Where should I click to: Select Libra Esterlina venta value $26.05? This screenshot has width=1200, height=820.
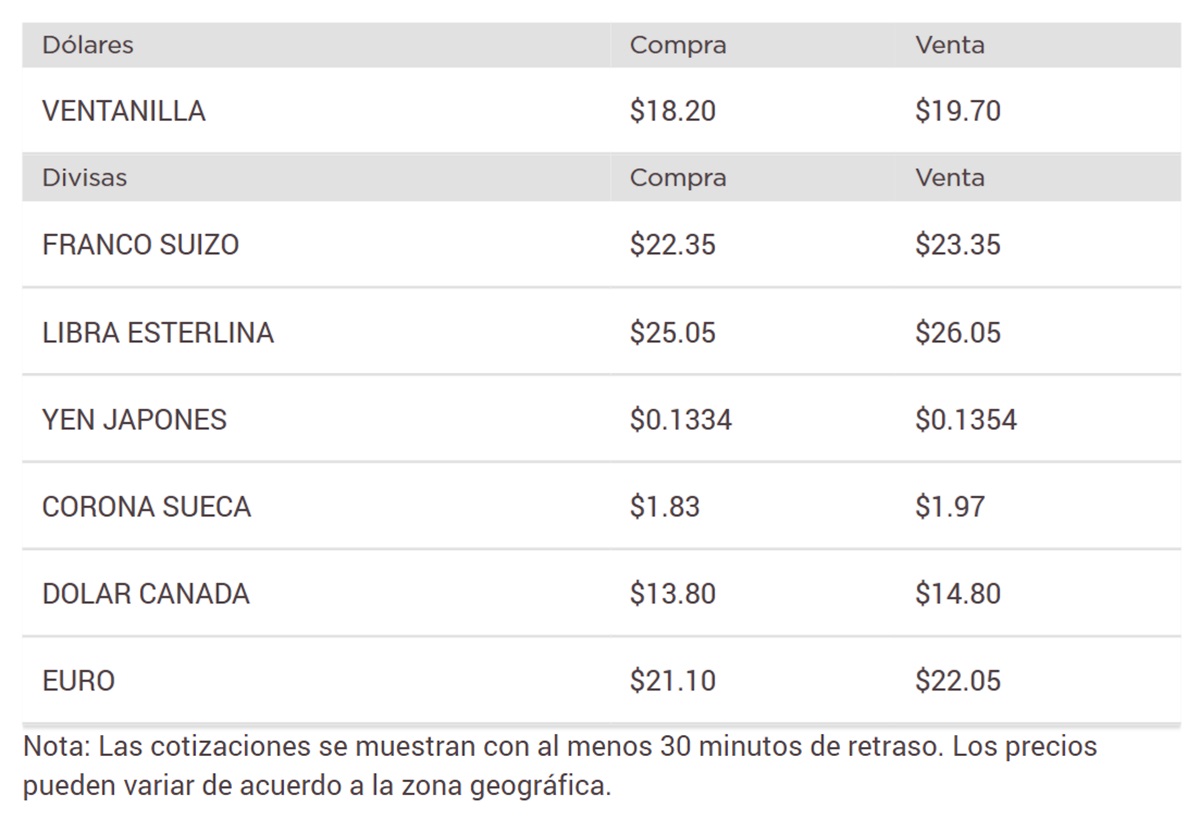click(x=958, y=333)
